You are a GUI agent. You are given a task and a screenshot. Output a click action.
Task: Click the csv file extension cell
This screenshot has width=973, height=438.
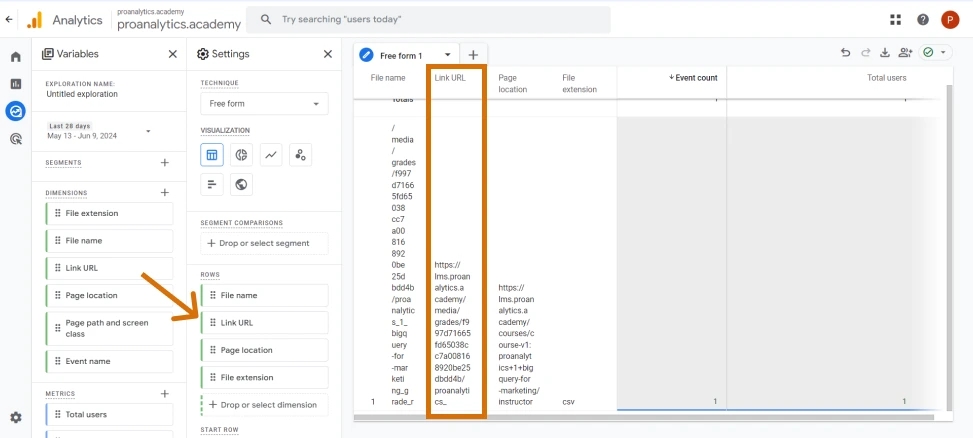pos(568,401)
